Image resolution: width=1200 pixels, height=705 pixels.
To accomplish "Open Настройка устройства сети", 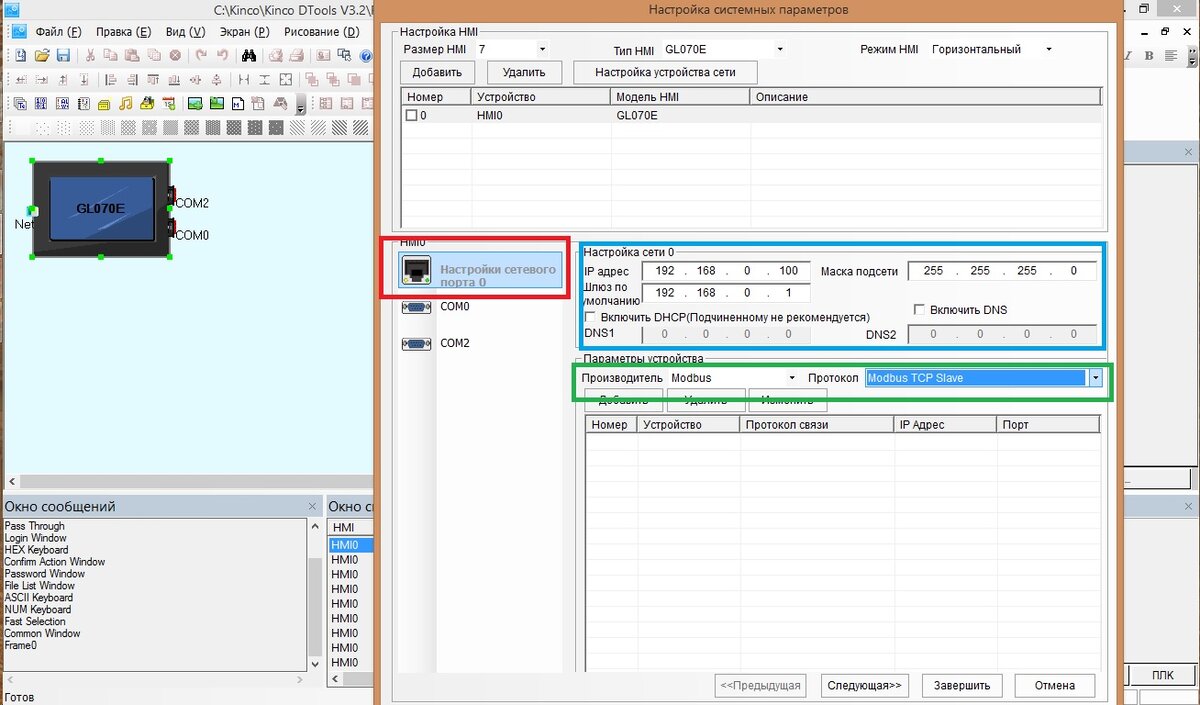I will (665, 72).
